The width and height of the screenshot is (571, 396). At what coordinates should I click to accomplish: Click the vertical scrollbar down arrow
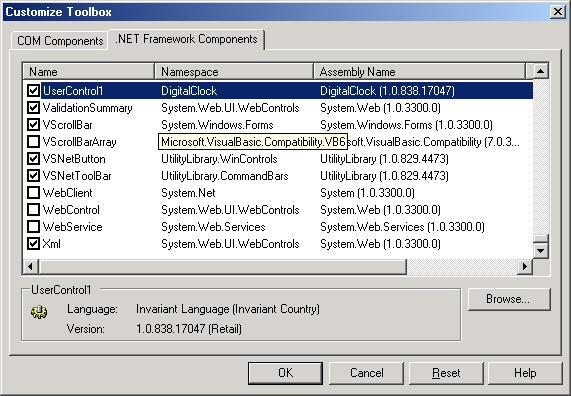click(x=541, y=250)
